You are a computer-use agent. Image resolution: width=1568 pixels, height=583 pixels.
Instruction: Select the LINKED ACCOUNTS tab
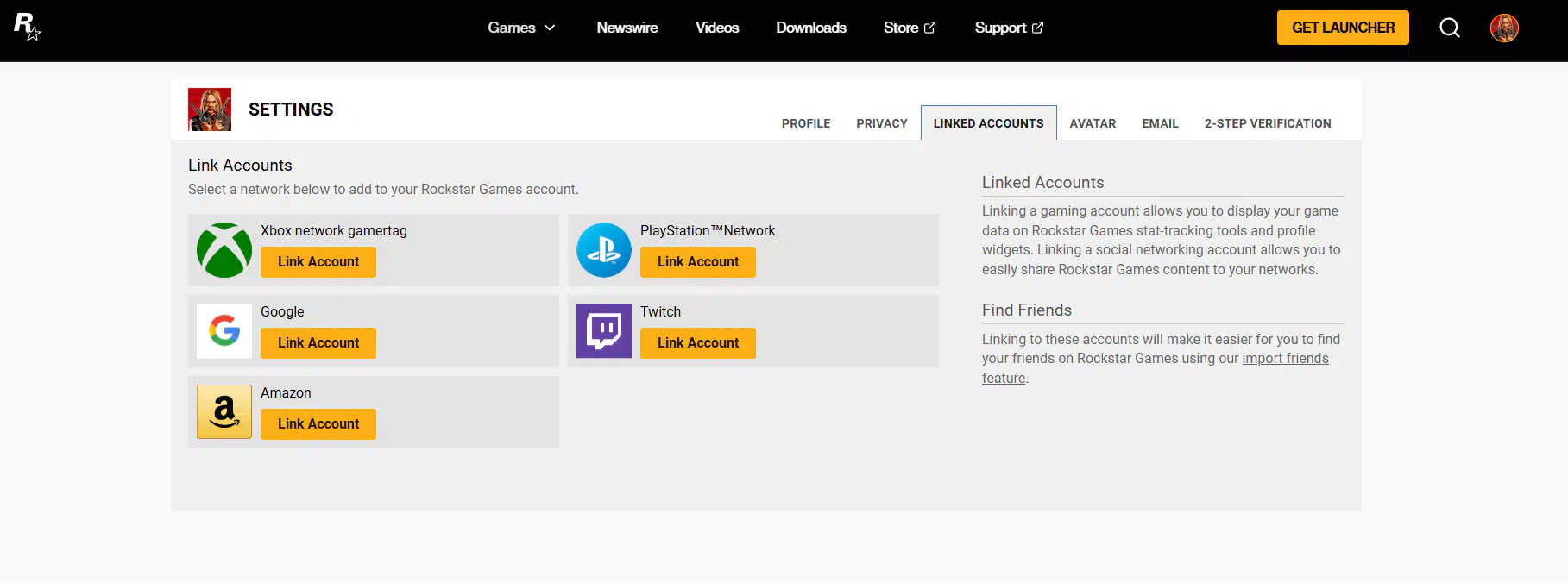click(x=989, y=123)
